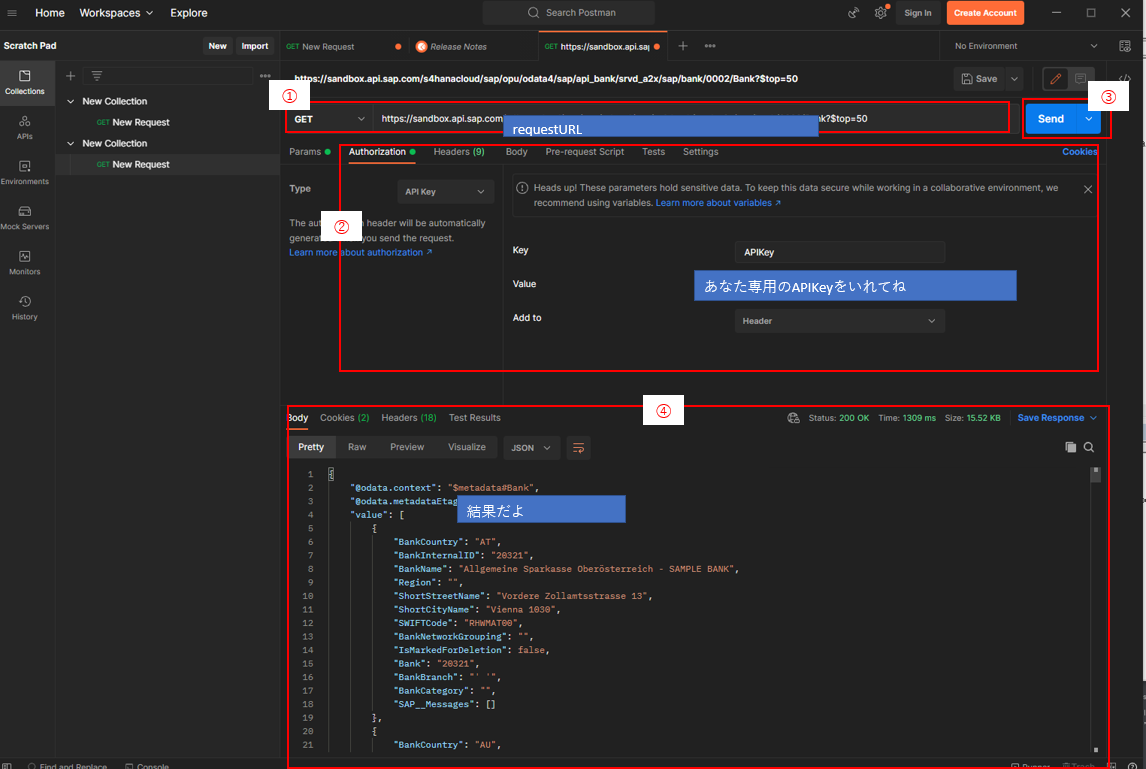Dismiss the Heads up warning banner
Viewport: 1146px width, 769px height.
(x=1088, y=189)
